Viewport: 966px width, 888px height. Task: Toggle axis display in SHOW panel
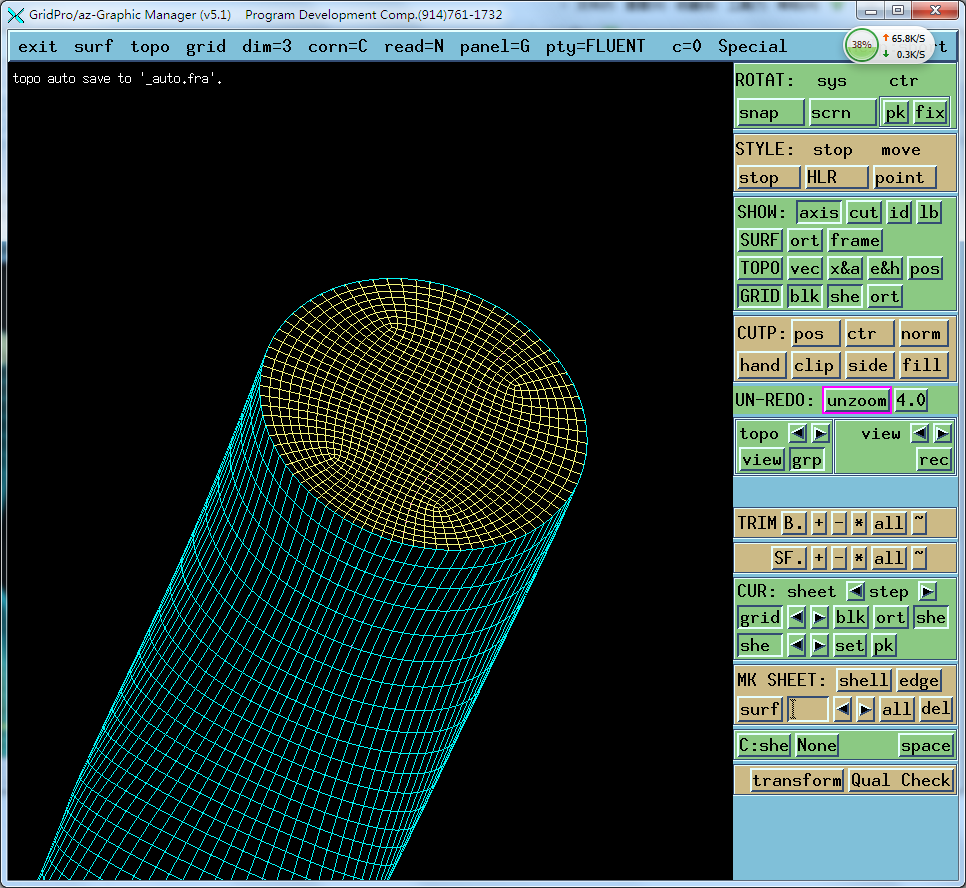[818, 212]
